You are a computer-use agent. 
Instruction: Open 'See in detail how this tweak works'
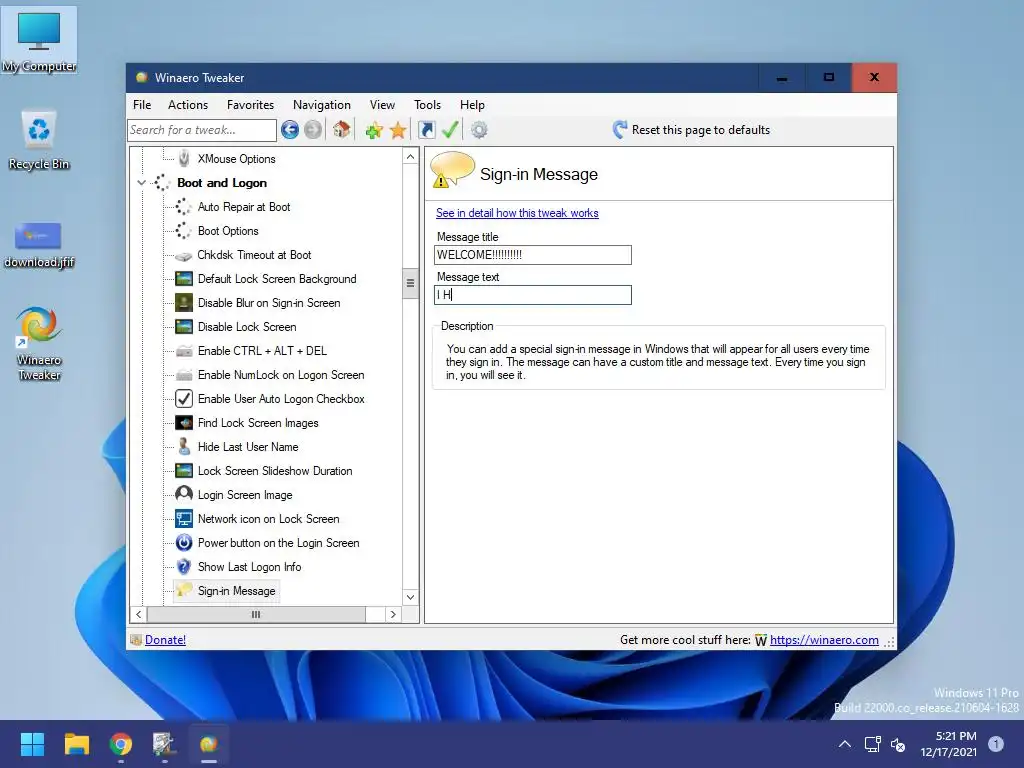pos(517,213)
